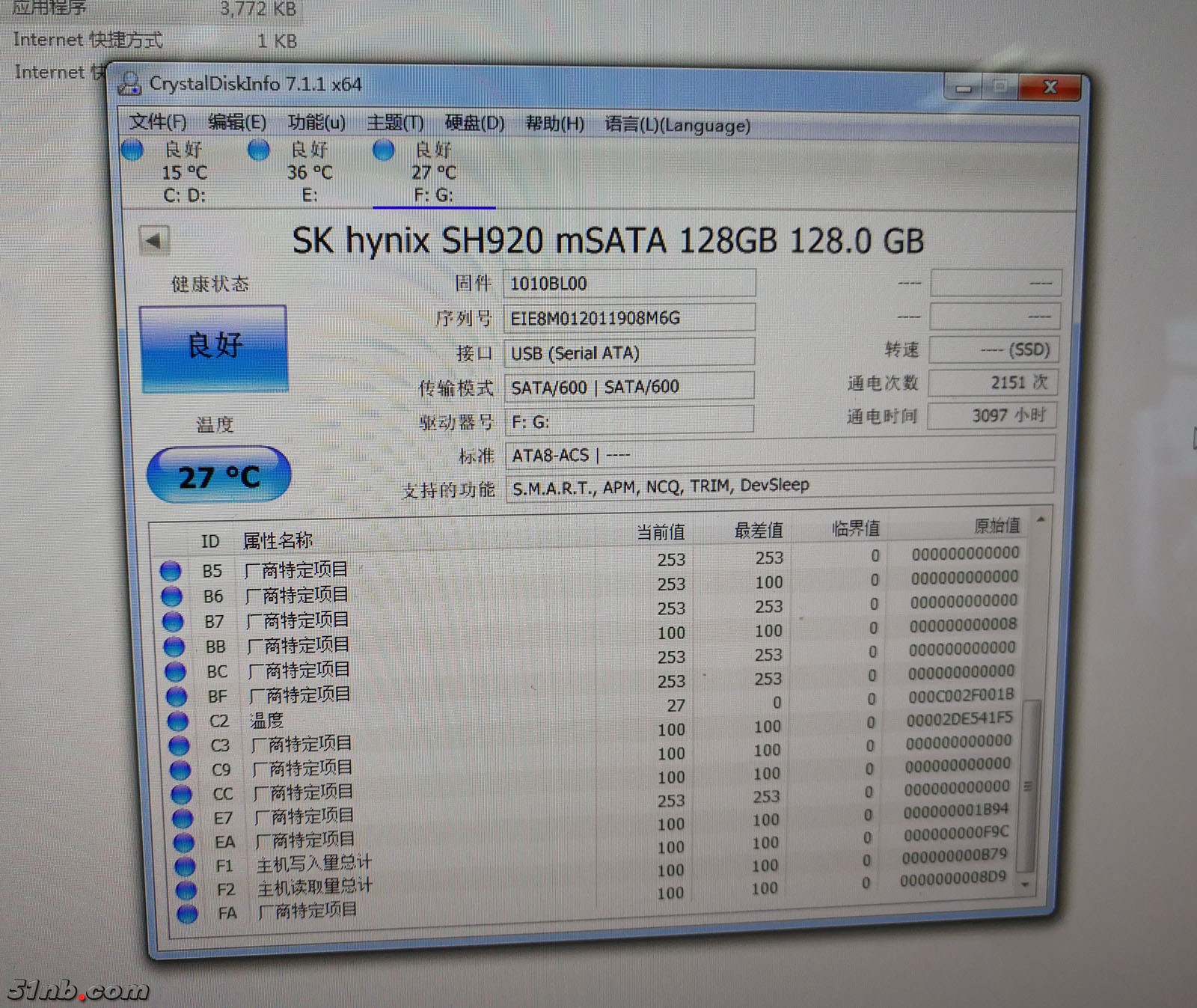Click the status icon of attribute CC

point(181,794)
